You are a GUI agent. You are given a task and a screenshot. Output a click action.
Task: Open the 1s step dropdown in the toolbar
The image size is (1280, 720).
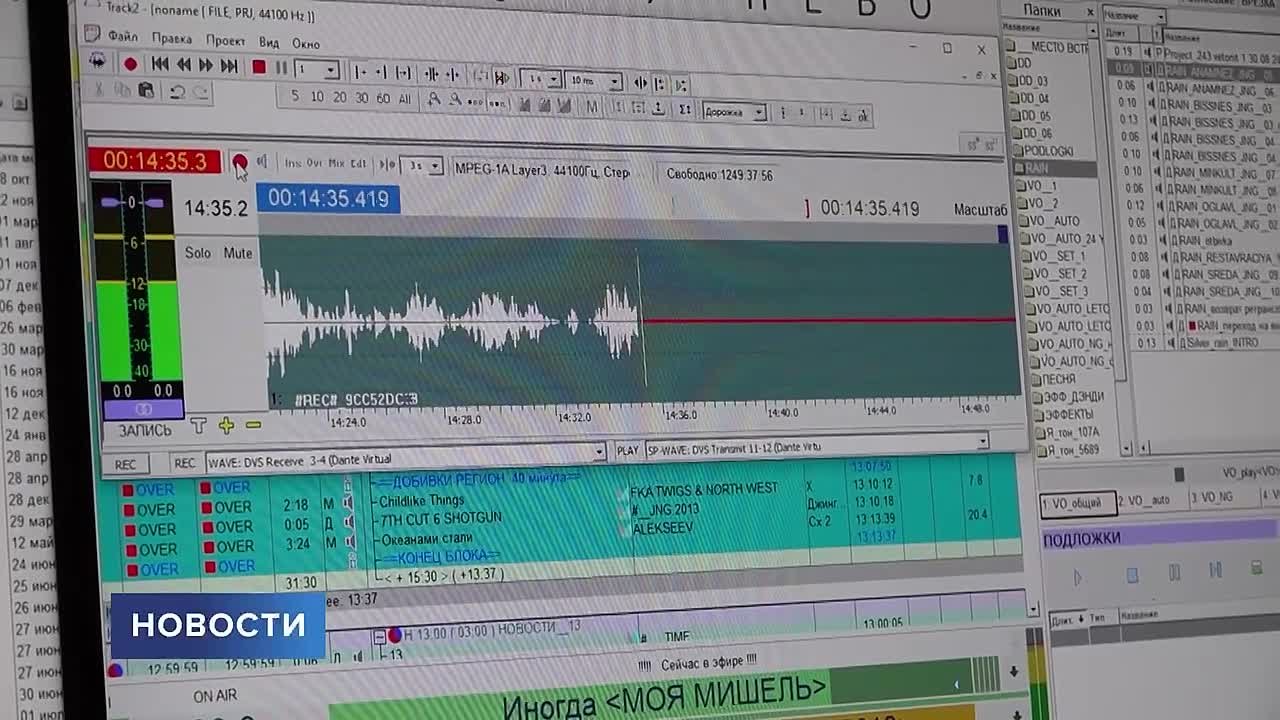click(x=553, y=80)
